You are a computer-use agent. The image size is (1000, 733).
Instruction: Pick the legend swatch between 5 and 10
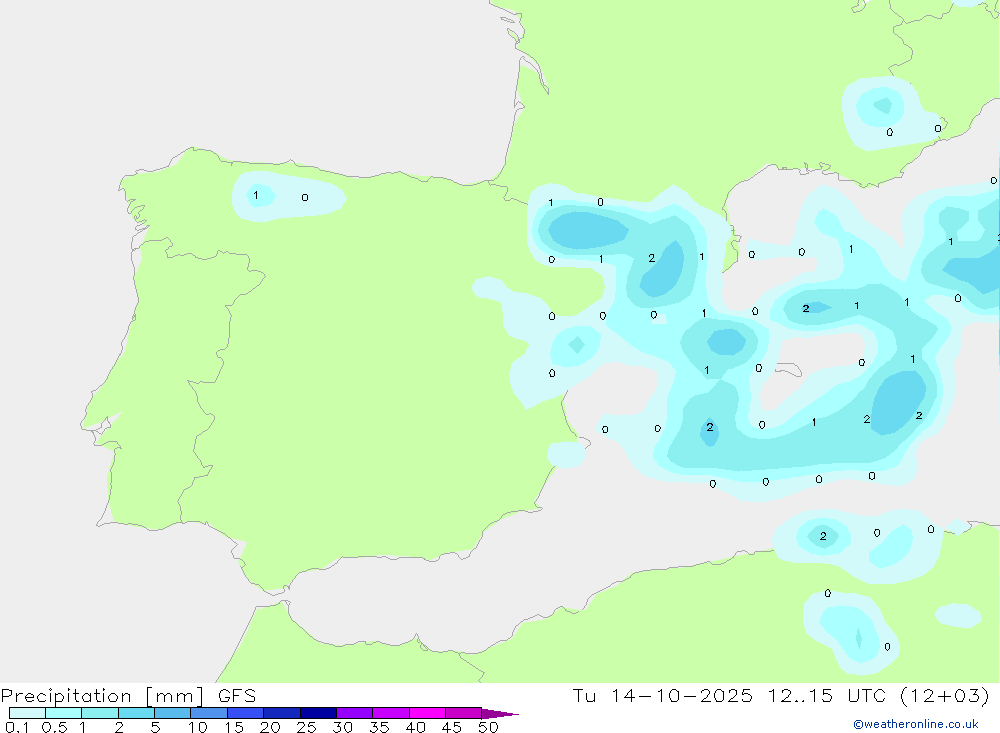172,713
